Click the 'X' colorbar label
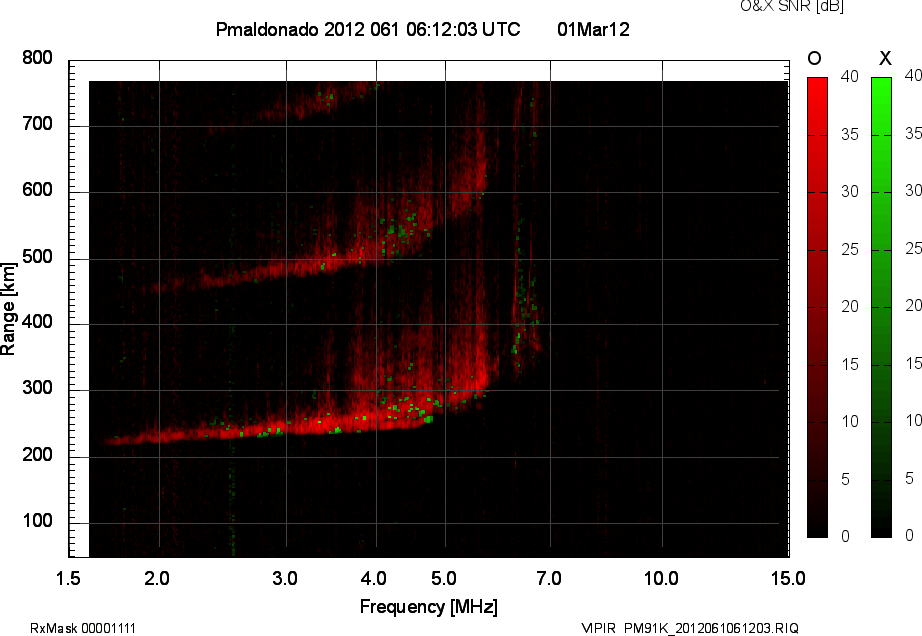This screenshot has width=922, height=636. [885, 58]
